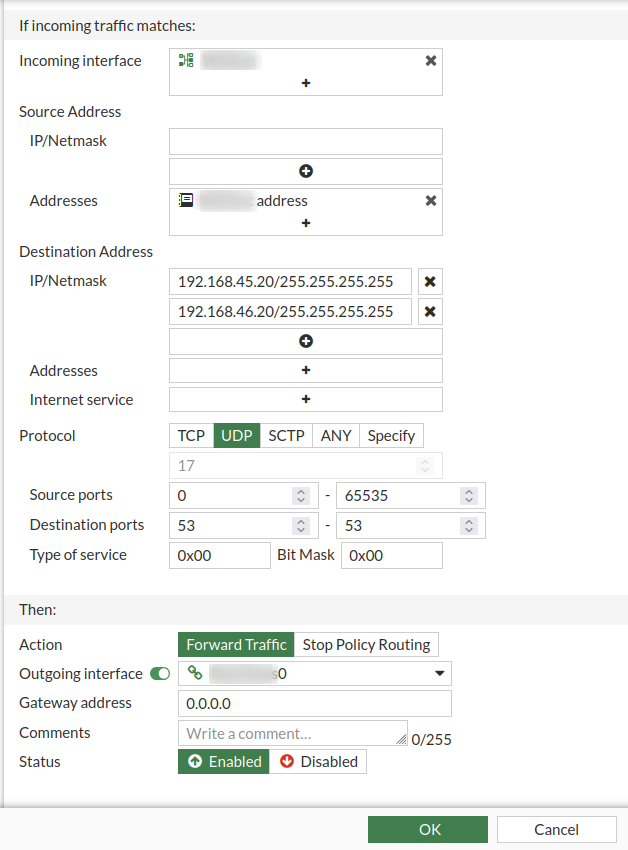This screenshot has width=628, height=850.
Task: Keep the Status set to Enabled
Action: (x=223, y=761)
